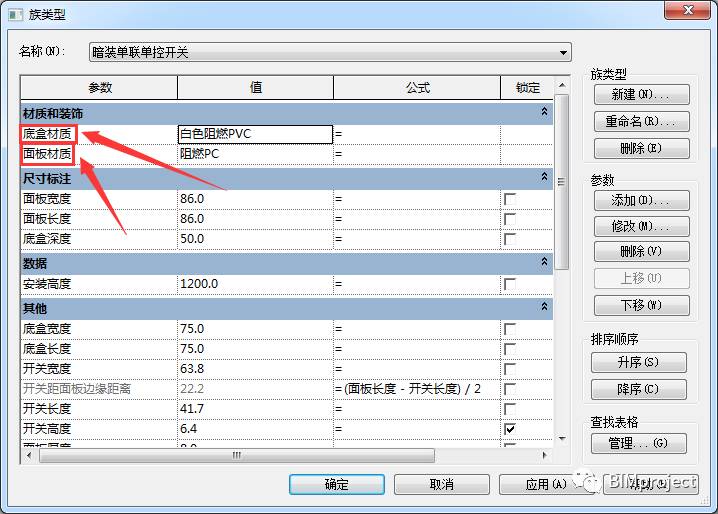Select the 公式 column header
The width and height of the screenshot is (718, 514).
(x=417, y=87)
